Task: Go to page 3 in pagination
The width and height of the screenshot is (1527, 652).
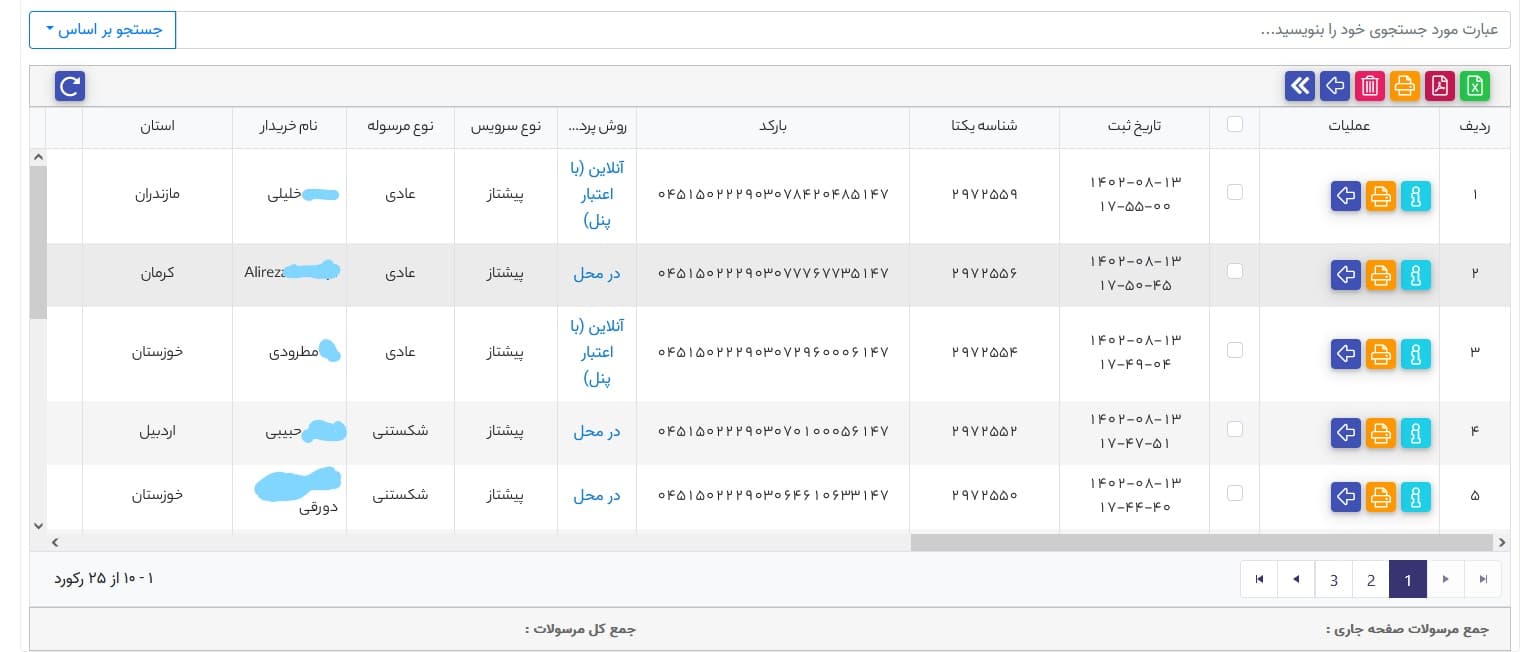Action: pyautogui.click(x=1334, y=579)
